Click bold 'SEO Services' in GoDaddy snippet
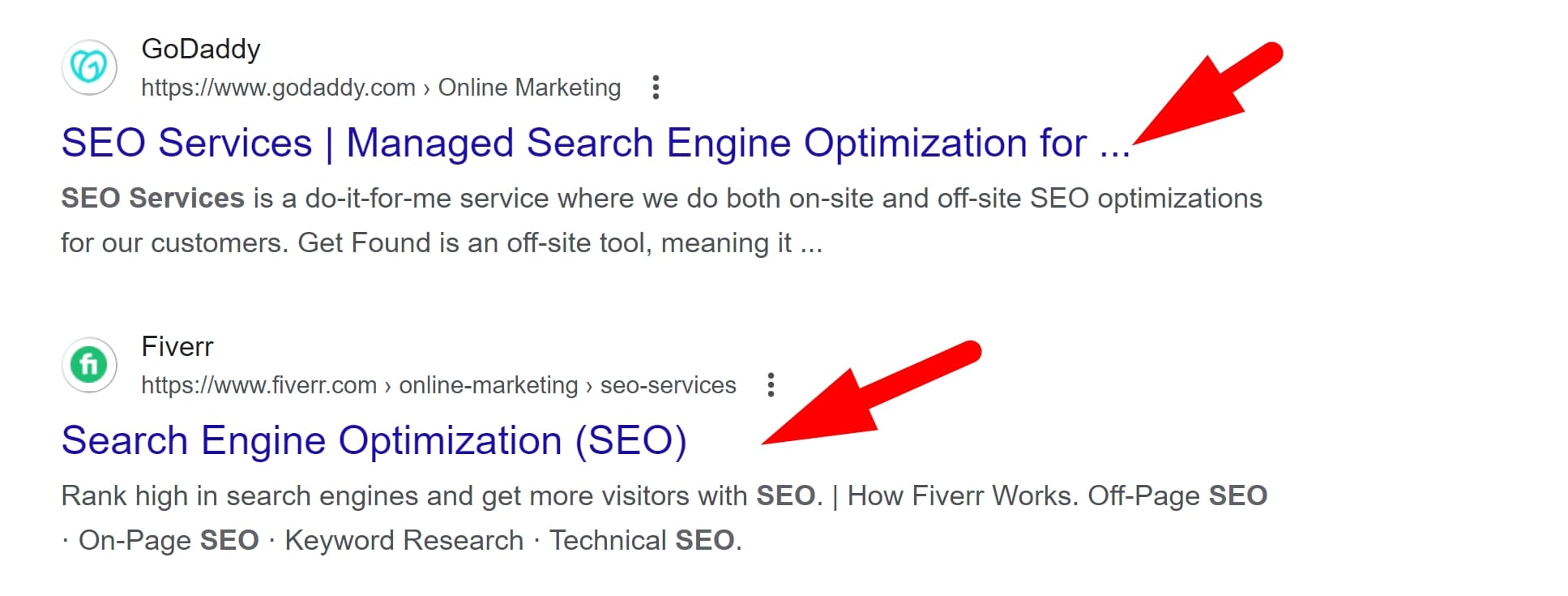This screenshot has height=596, width=1568. (152, 199)
